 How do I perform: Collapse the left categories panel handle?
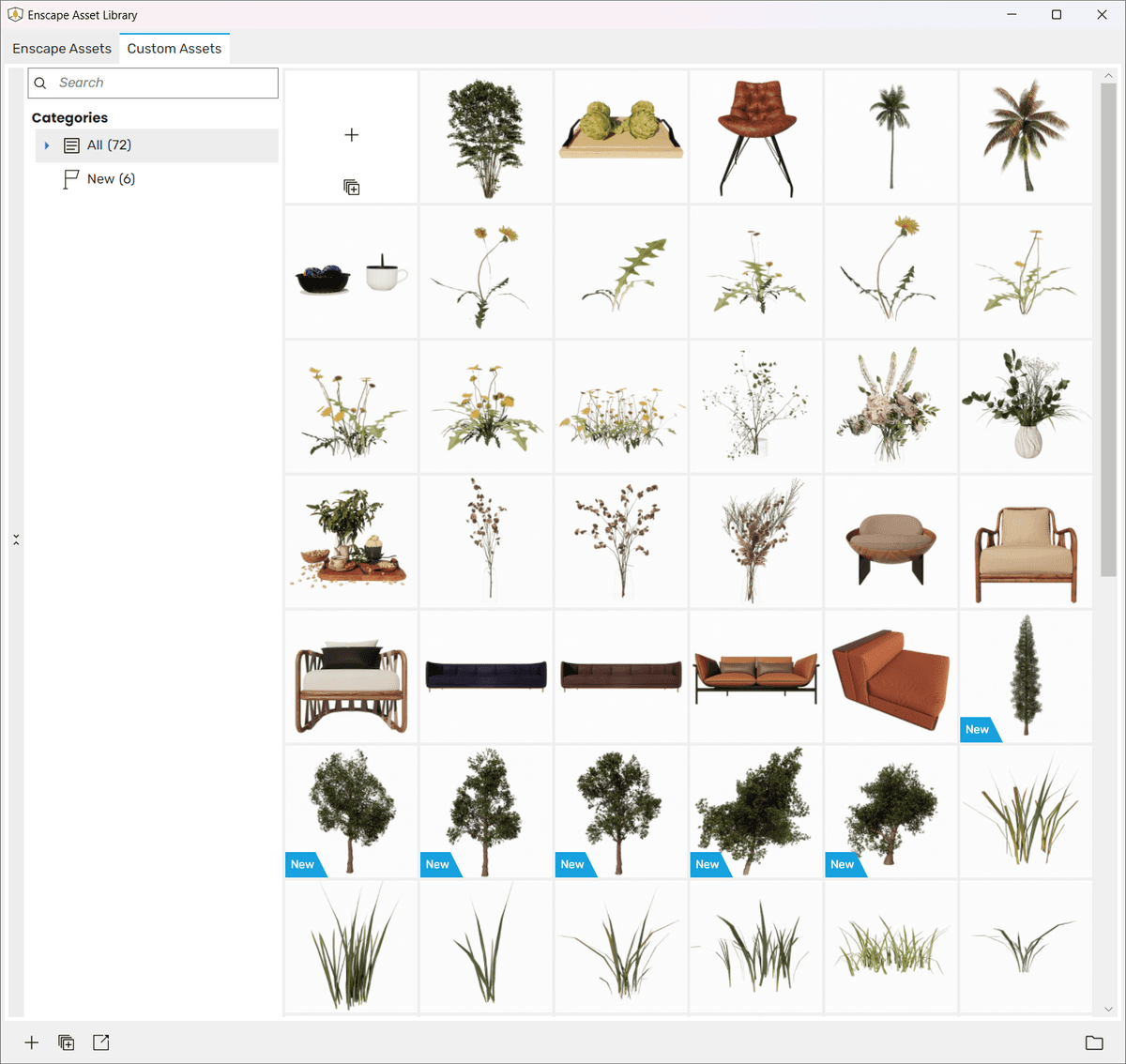click(16, 540)
